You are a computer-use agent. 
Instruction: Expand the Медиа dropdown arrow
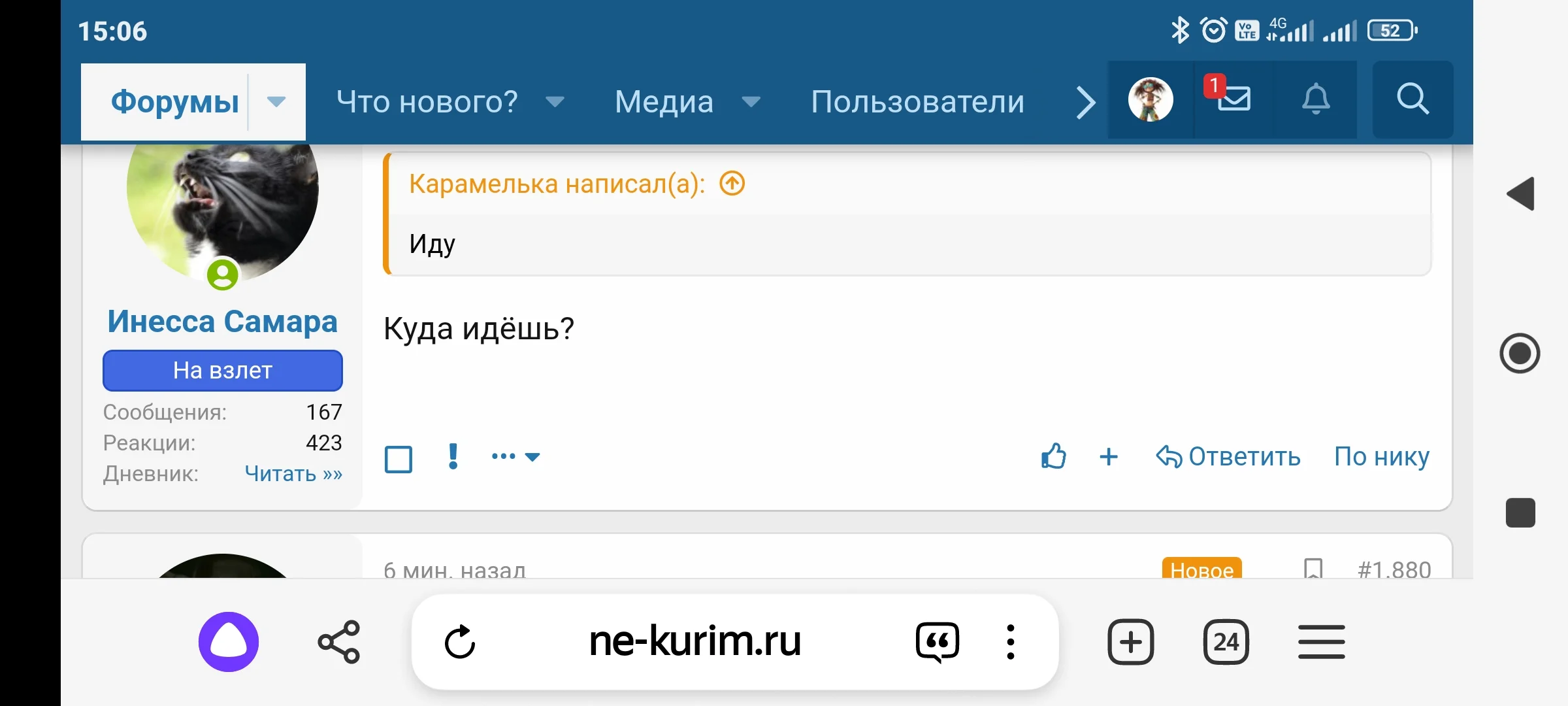(x=751, y=103)
